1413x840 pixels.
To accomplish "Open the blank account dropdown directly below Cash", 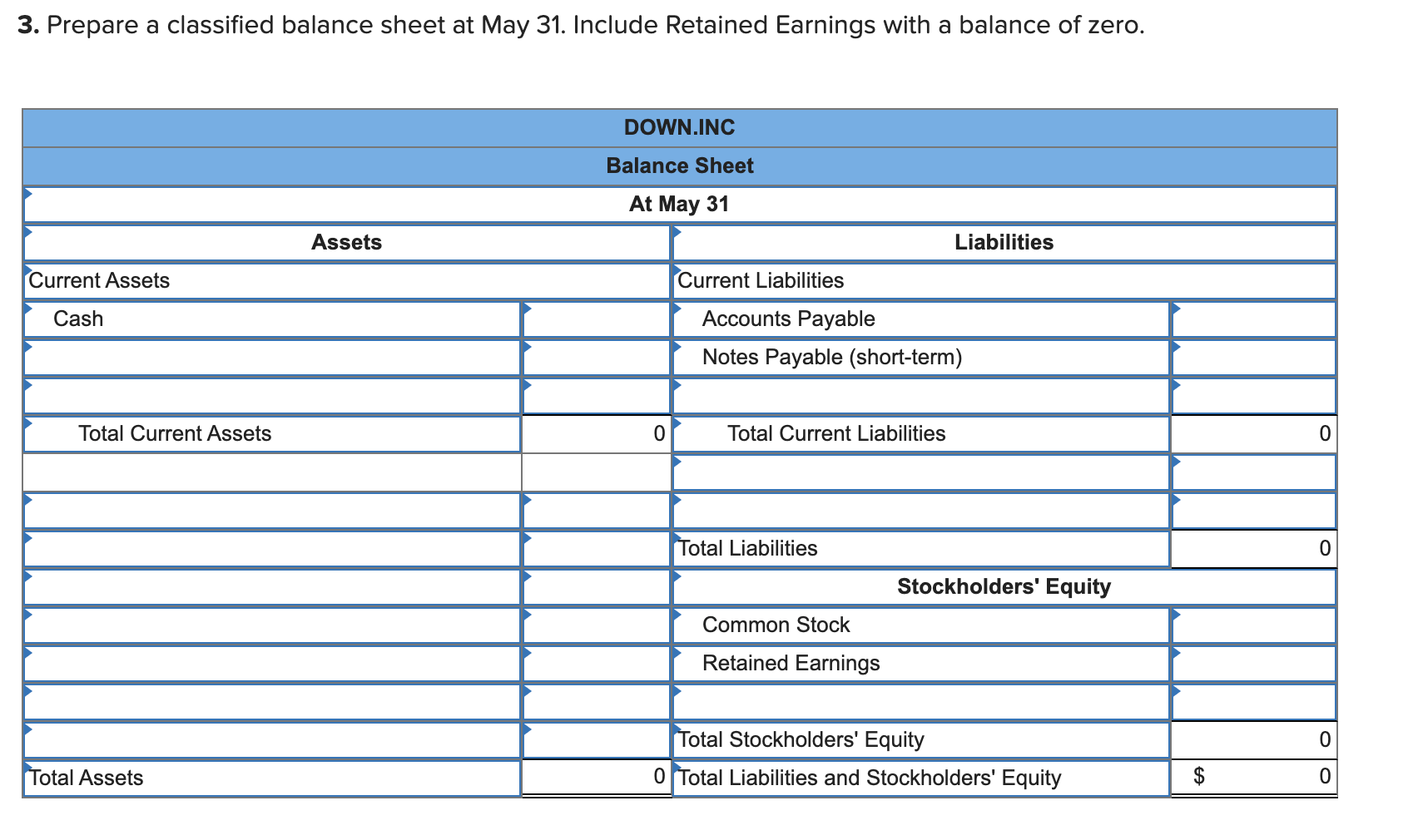I will 272,358.
